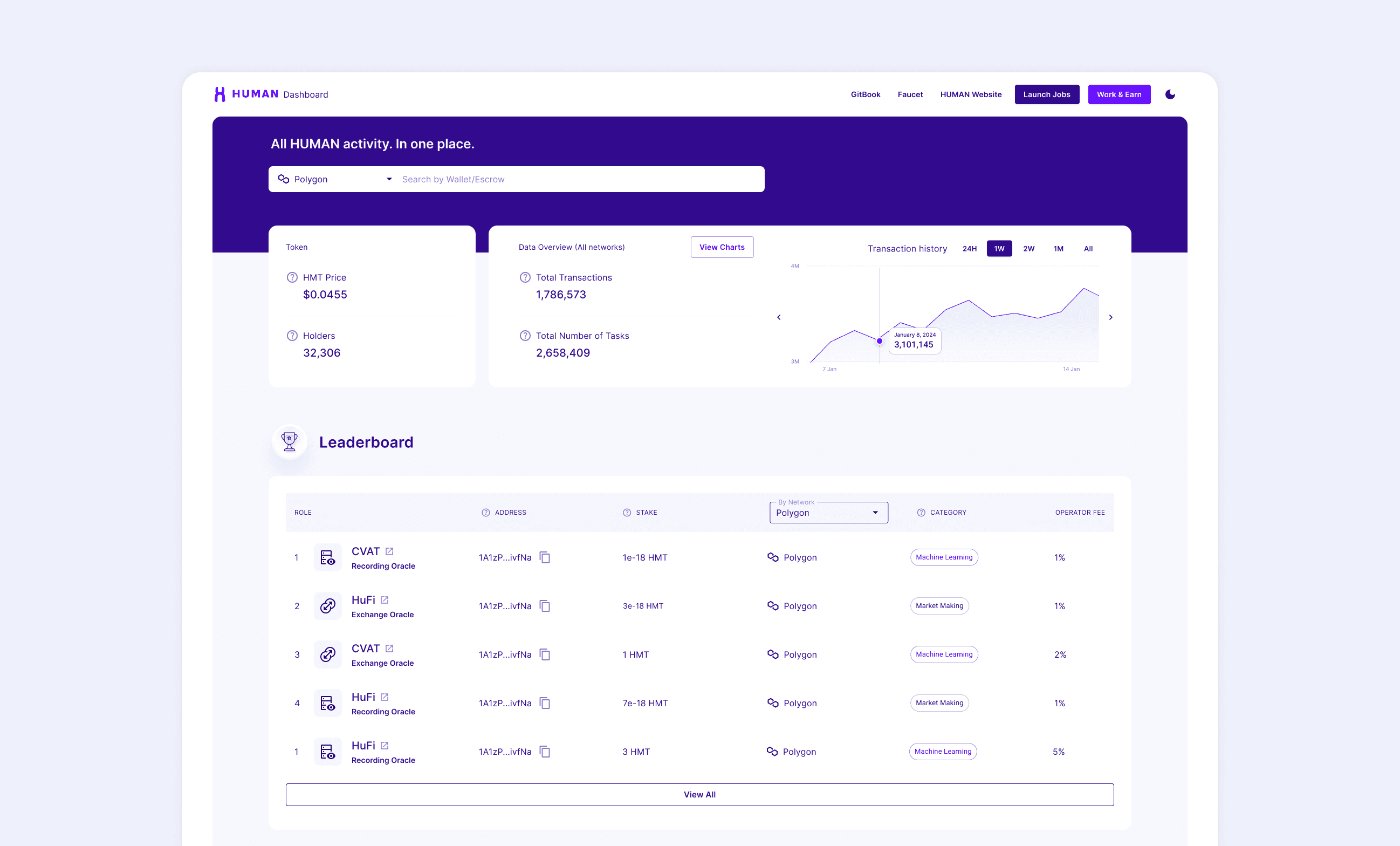Go to next chart period with right chevron
Viewport: 1400px width, 846px height.
(1110, 317)
